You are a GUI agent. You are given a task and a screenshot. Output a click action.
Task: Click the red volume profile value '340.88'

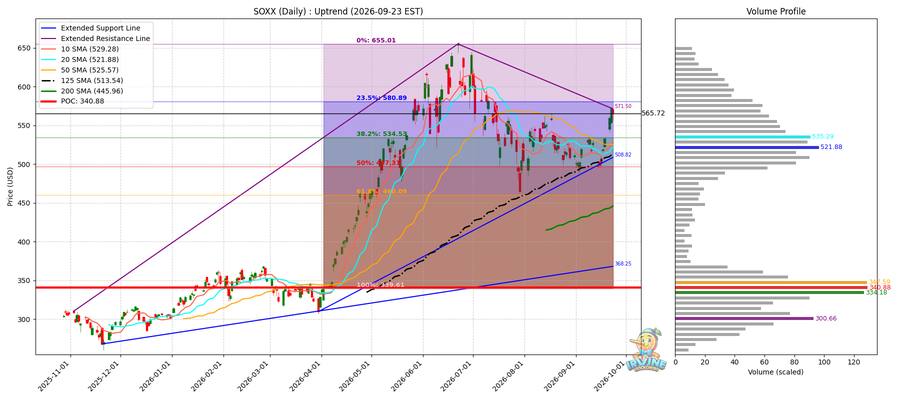pos(878,288)
